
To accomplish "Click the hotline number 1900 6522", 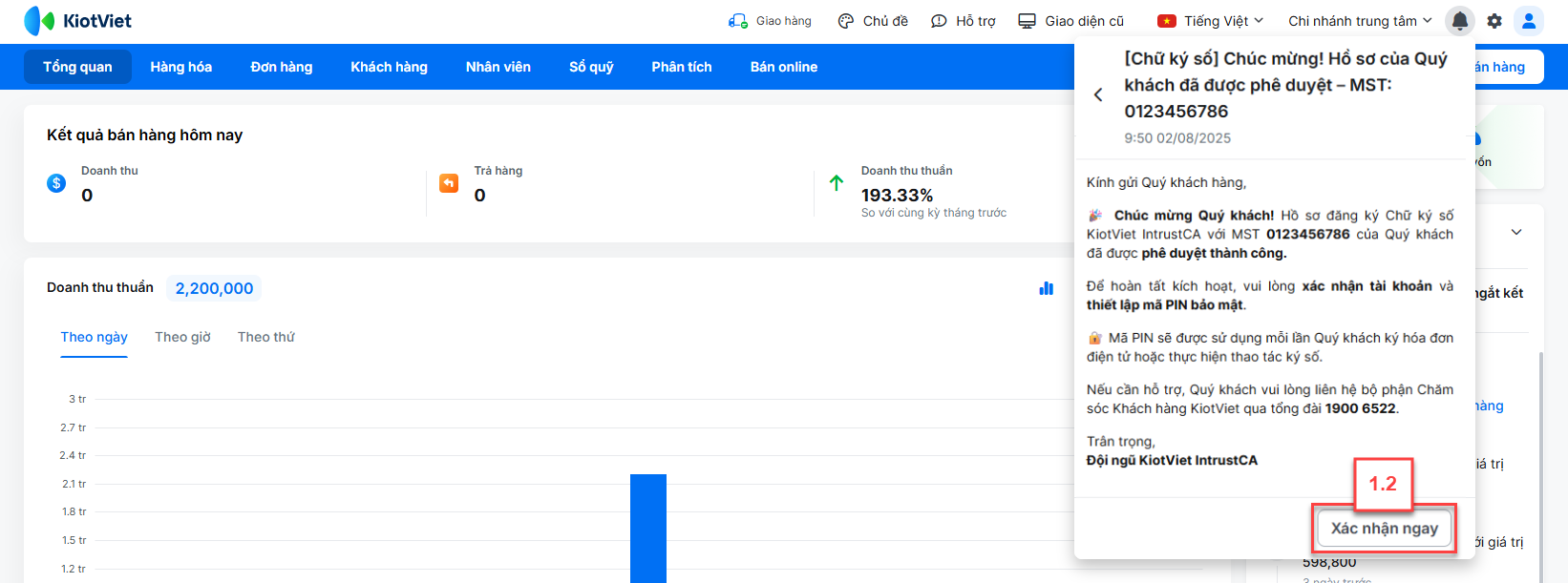I will click(x=1361, y=408).
